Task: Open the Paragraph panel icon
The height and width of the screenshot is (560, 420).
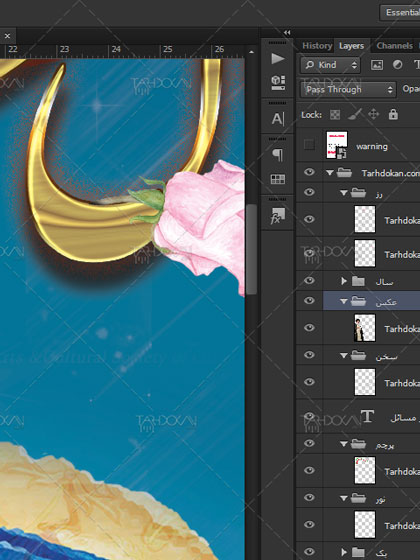Action: tap(278, 155)
